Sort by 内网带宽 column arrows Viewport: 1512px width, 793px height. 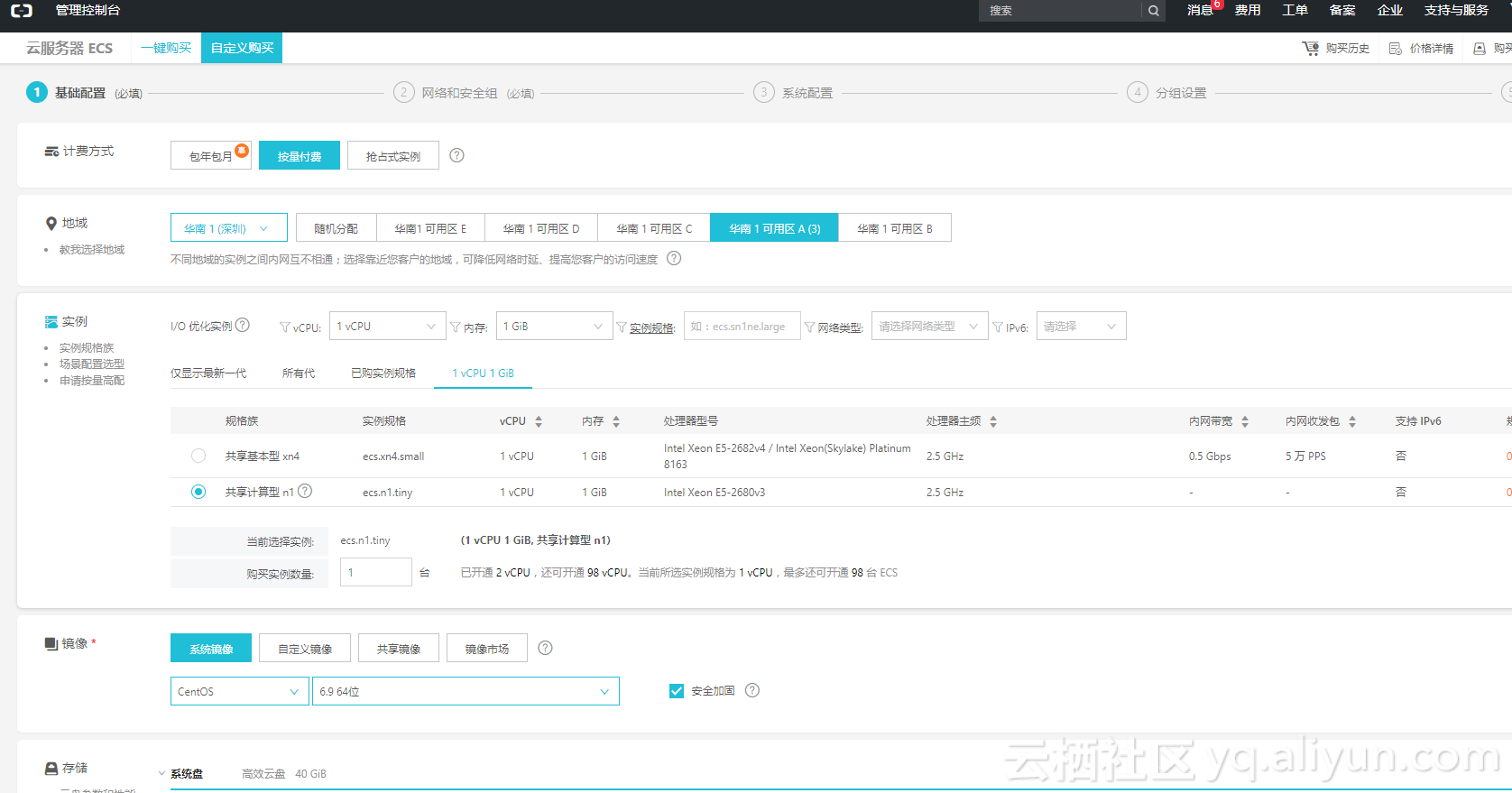point(1245,421)
